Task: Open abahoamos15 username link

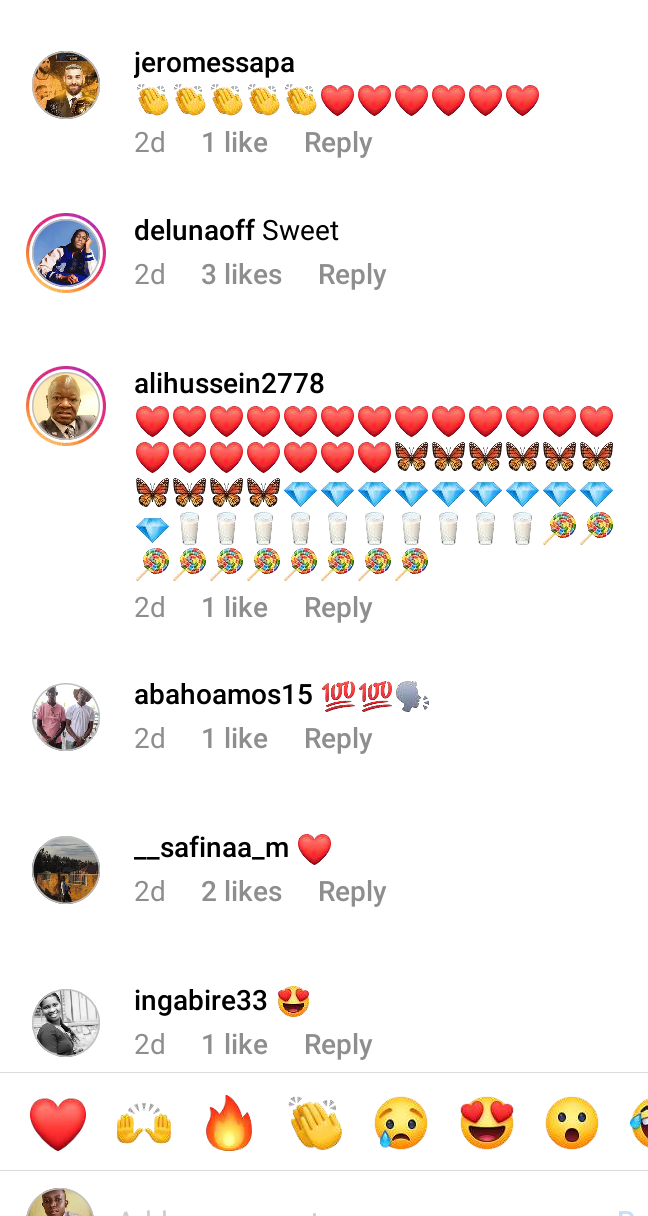Action: point(224,694)
